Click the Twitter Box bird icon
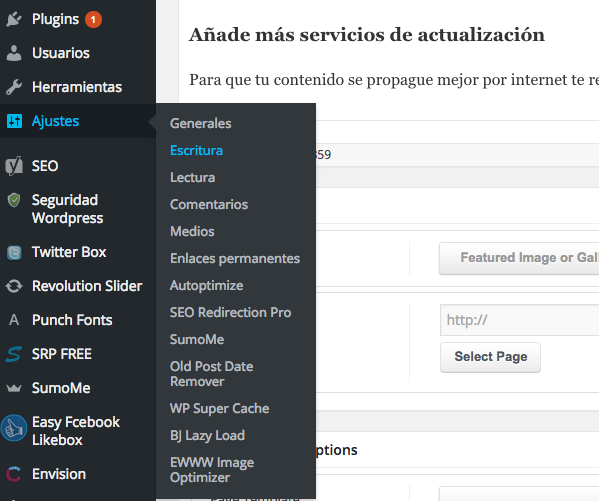Screen dimensions: 599x501 [x=14, y=252]
